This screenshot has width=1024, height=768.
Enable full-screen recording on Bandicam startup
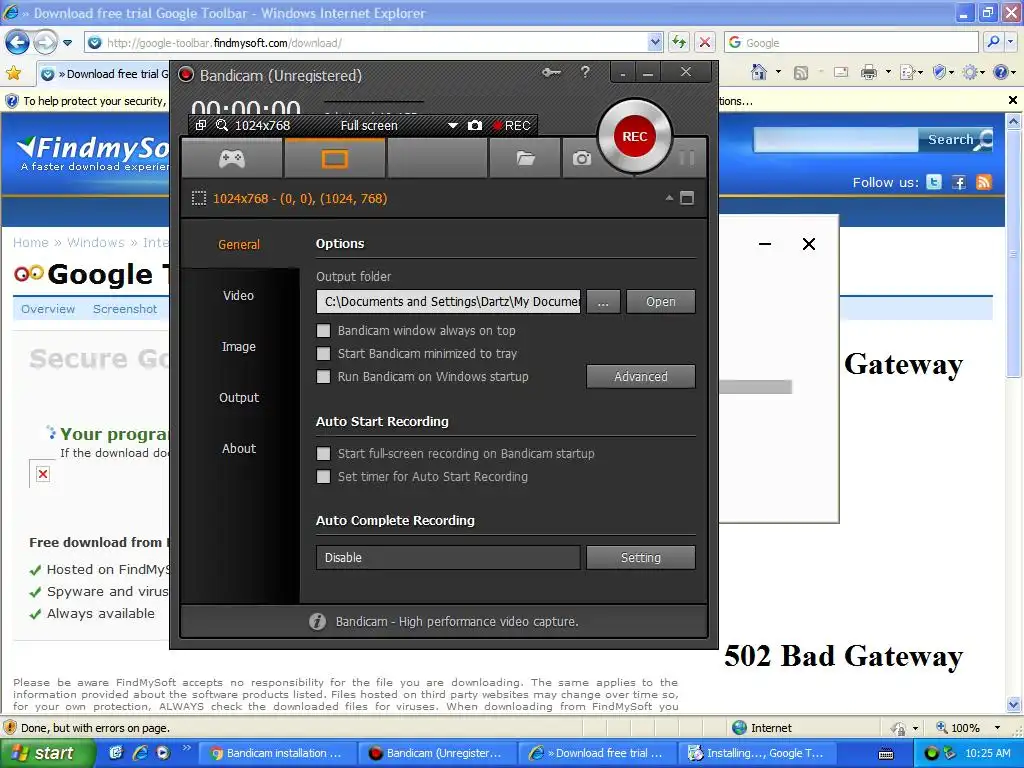coord(323,453)
